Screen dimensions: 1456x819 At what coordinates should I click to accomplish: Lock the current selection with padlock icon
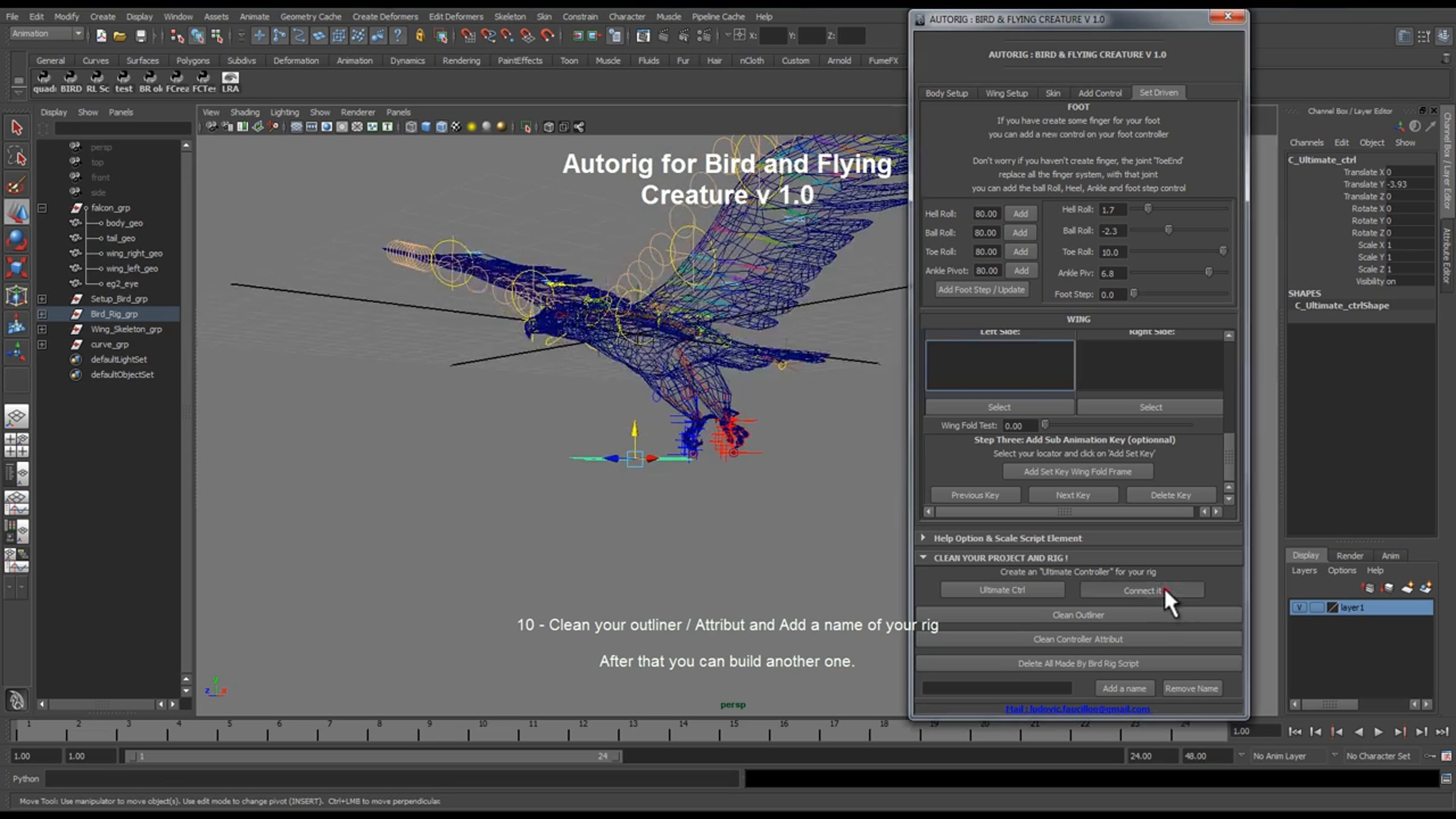[420, 36]
